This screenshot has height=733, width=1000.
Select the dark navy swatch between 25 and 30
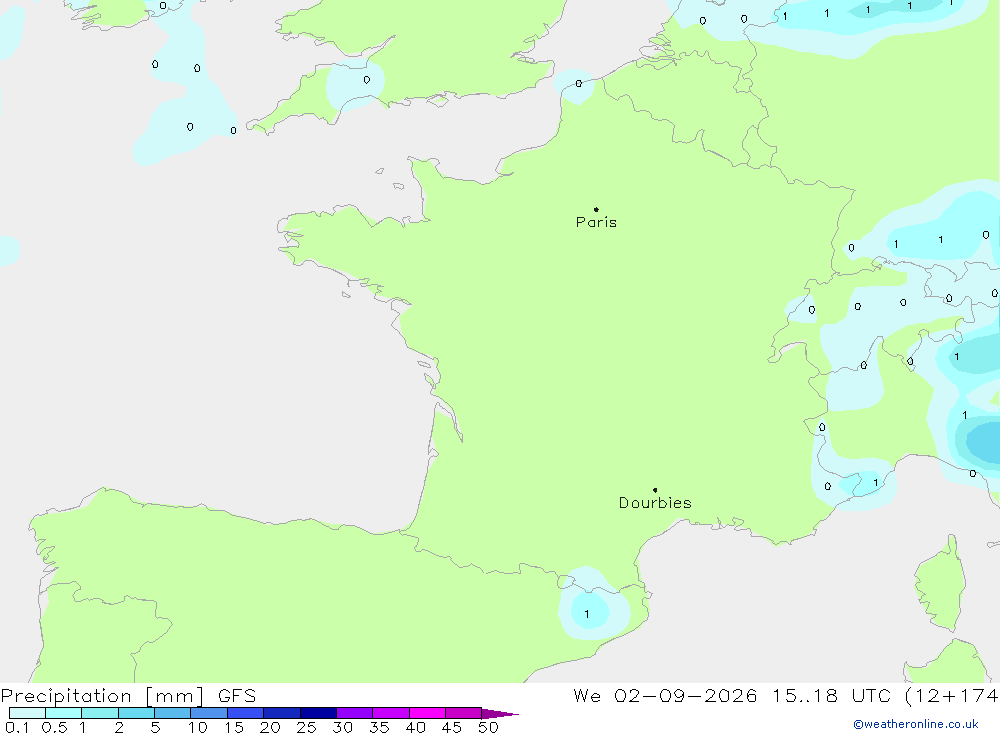(318, 713)
